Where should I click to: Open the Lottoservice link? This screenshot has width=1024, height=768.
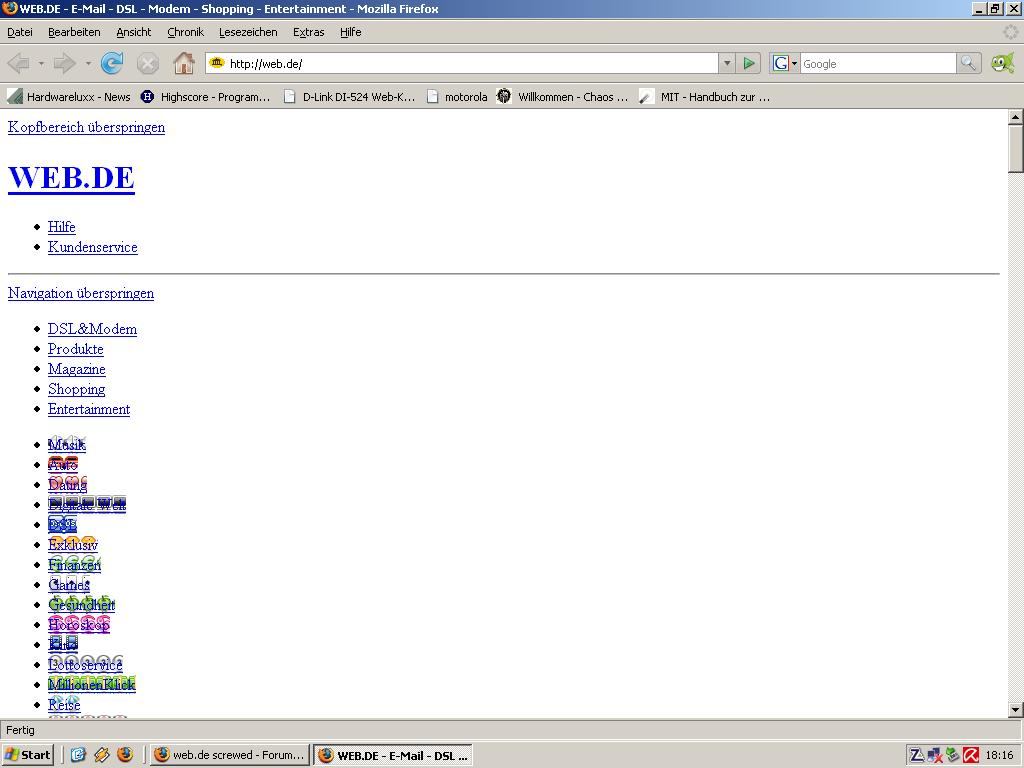(x=85, y=665)
